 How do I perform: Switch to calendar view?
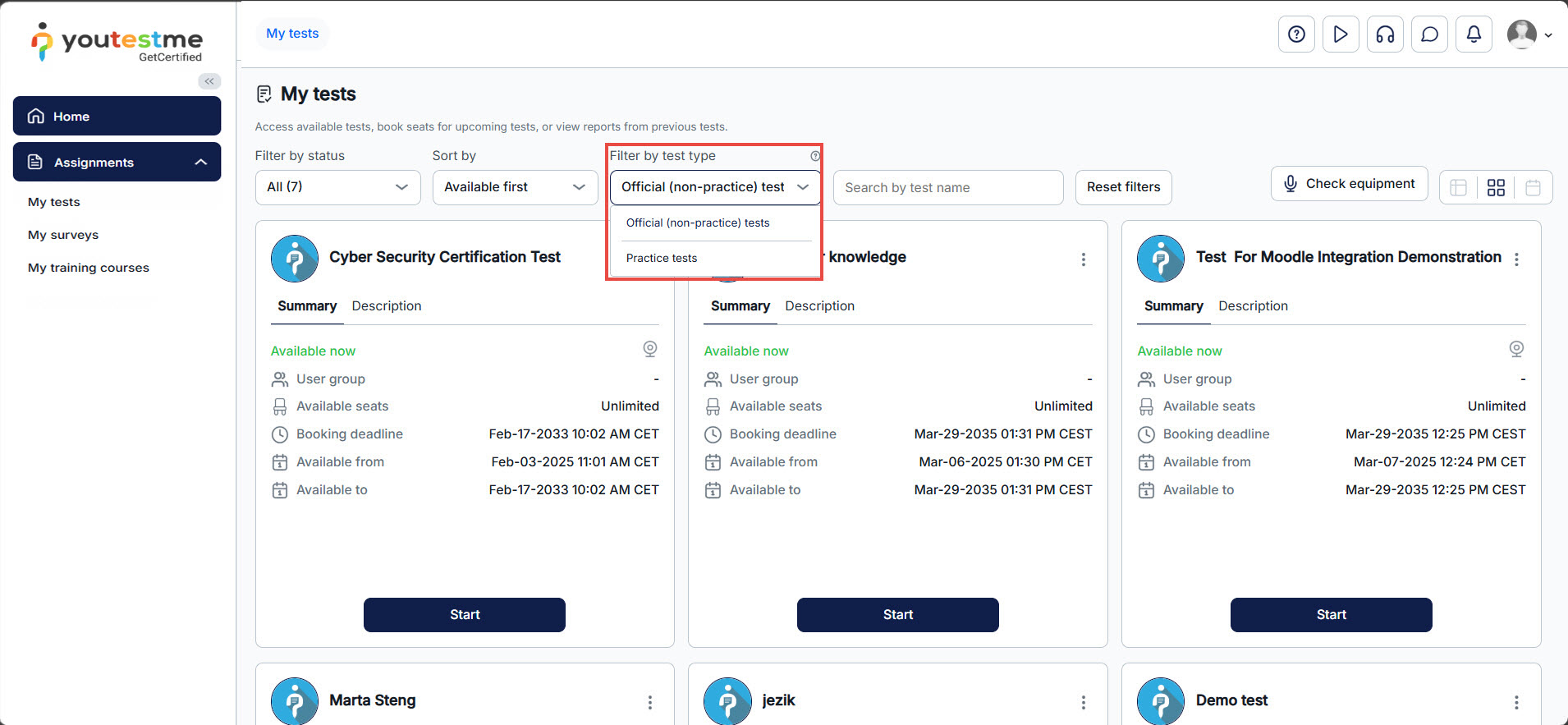[1533, 188]
